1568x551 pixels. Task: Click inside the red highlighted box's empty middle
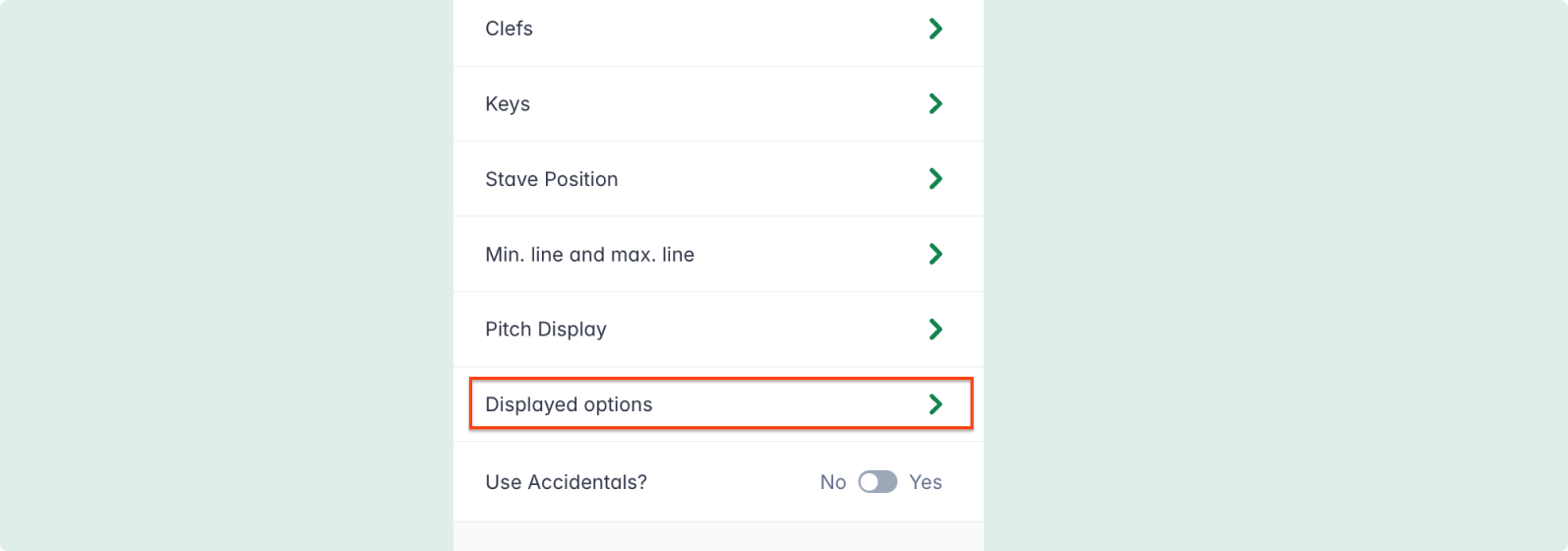click(x=787, y=404)
